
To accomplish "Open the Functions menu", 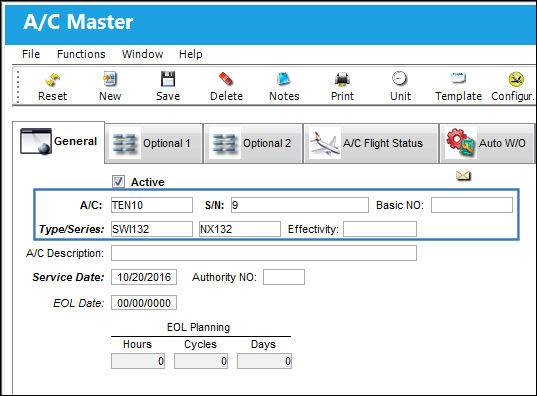I will pyautogui.click(x=81, y=54).
